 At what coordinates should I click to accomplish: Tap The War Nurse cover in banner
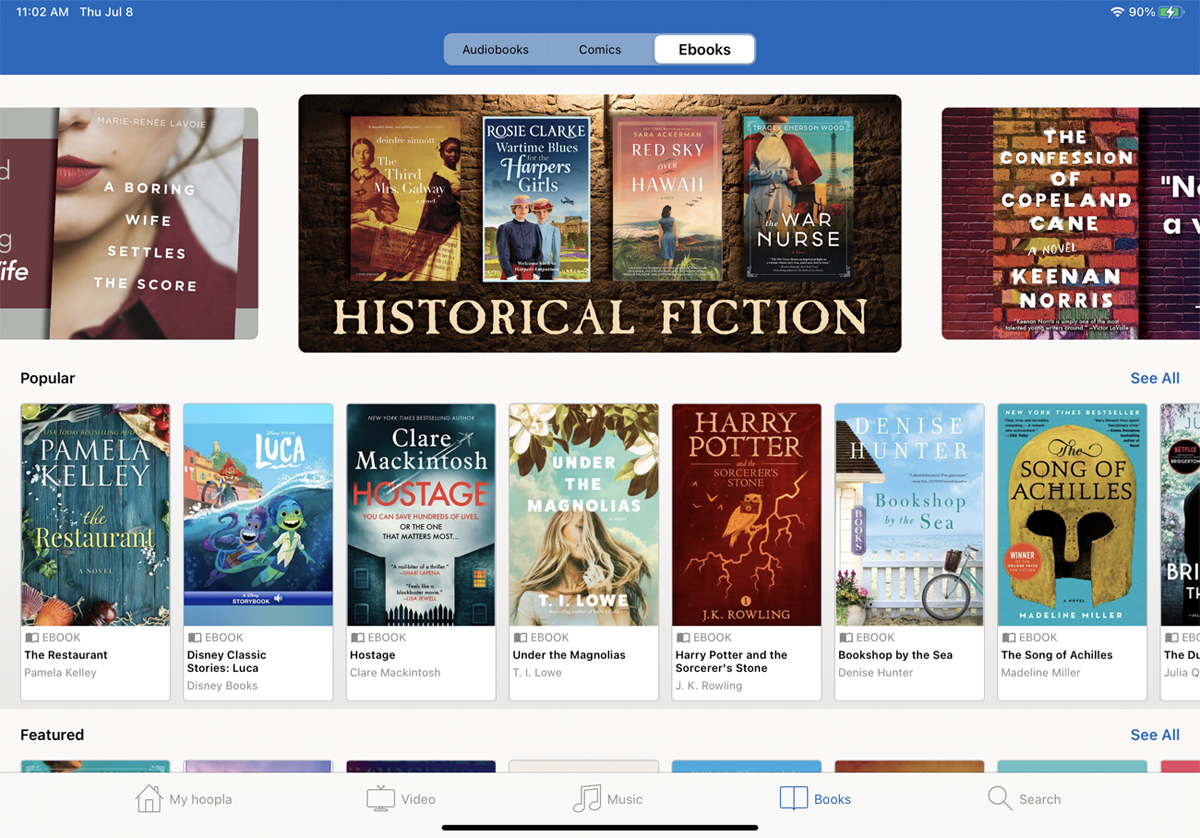pyautogui.click(x=798, y=198)
